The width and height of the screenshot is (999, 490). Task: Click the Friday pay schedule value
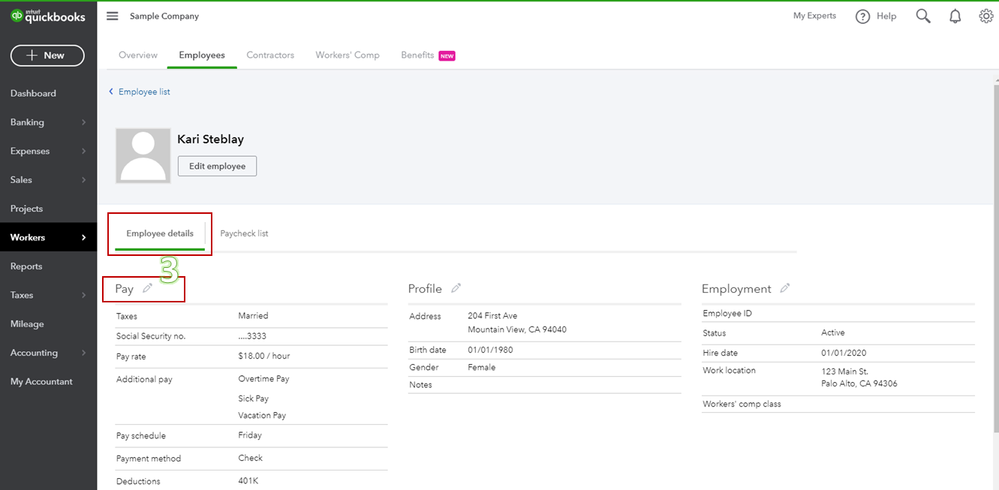(x=250, y=435)
